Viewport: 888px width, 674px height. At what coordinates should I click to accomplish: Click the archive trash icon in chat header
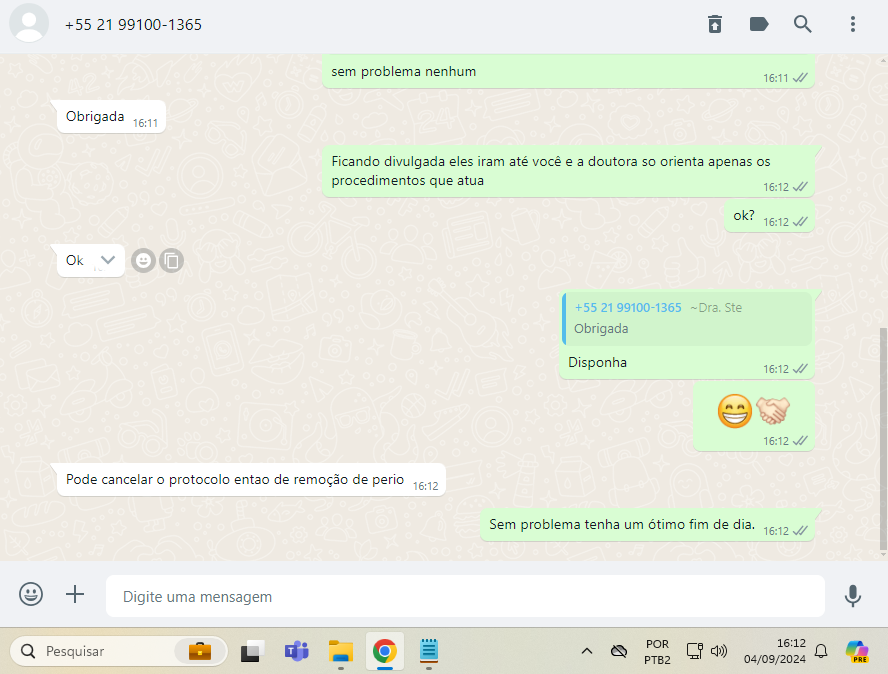pyautogui.click(x=714, y=24)
